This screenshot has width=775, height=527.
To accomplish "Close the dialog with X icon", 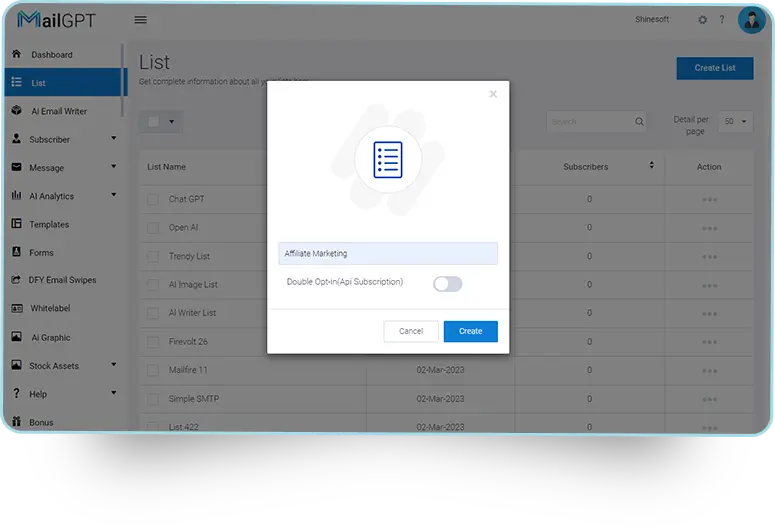I will [x=492, y=95].
